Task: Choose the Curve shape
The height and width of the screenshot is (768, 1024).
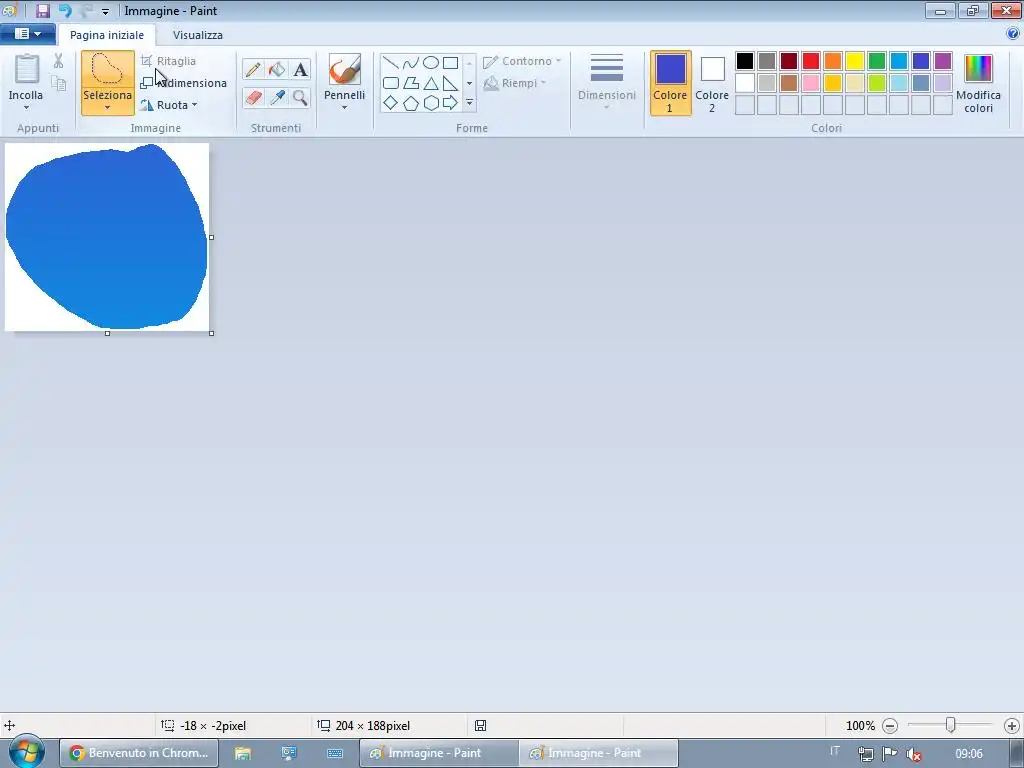Action: (411, 63)
